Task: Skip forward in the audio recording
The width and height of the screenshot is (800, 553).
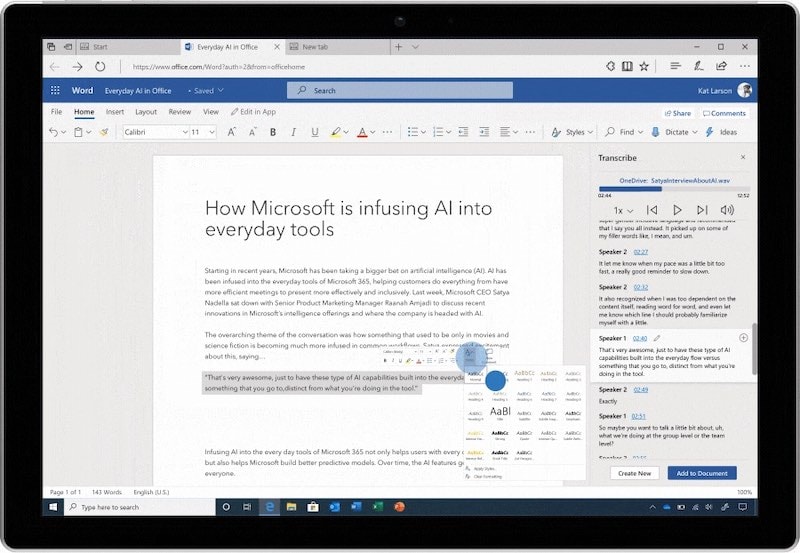Action: coord(702,210)
